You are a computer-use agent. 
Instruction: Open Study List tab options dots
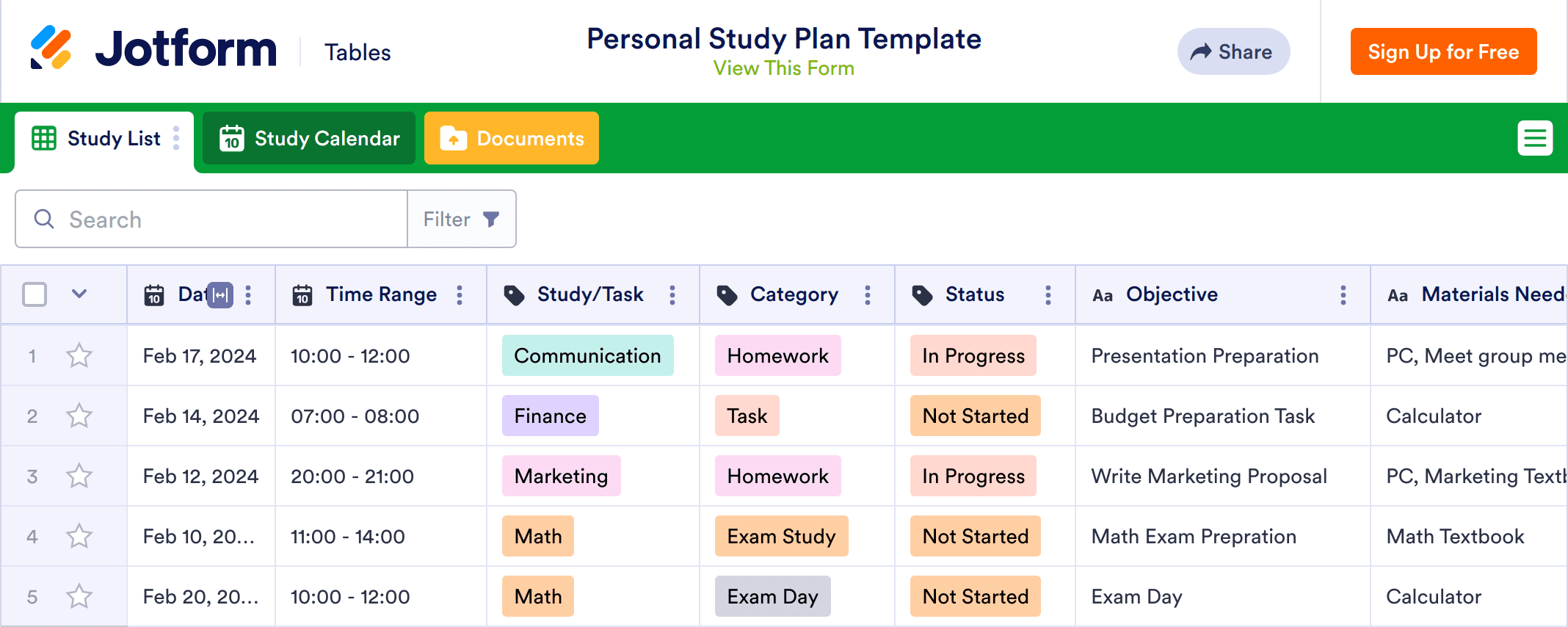click(176, 138)
